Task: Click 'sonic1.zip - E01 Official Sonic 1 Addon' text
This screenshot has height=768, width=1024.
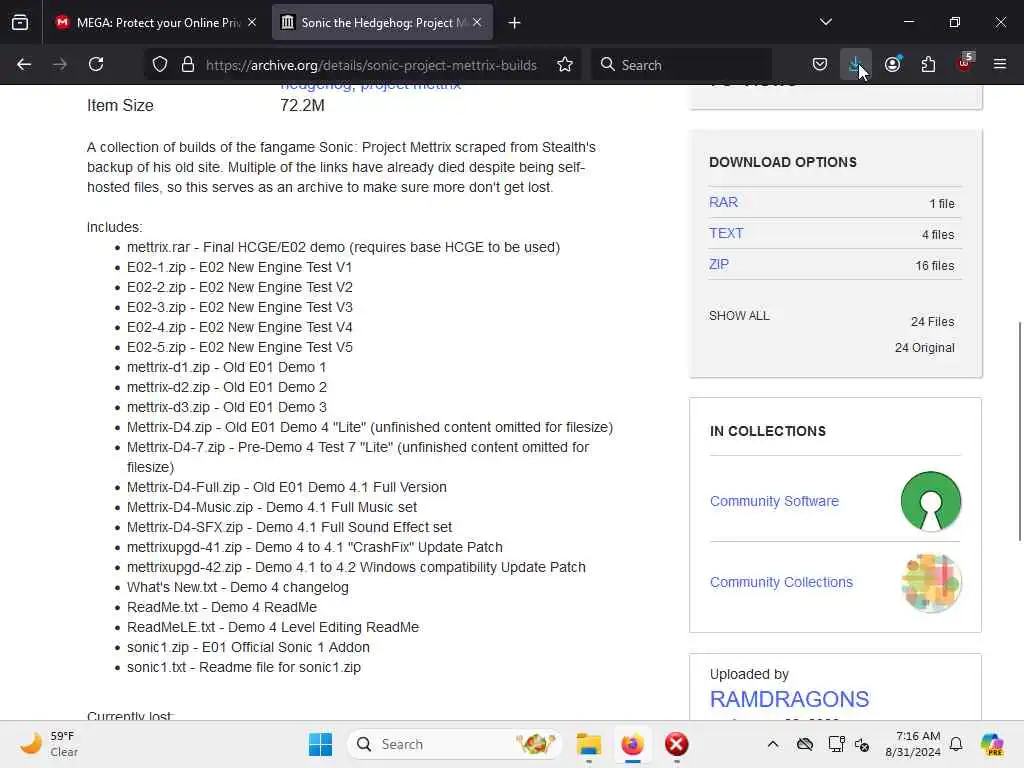Action: (x=248, y=647)
